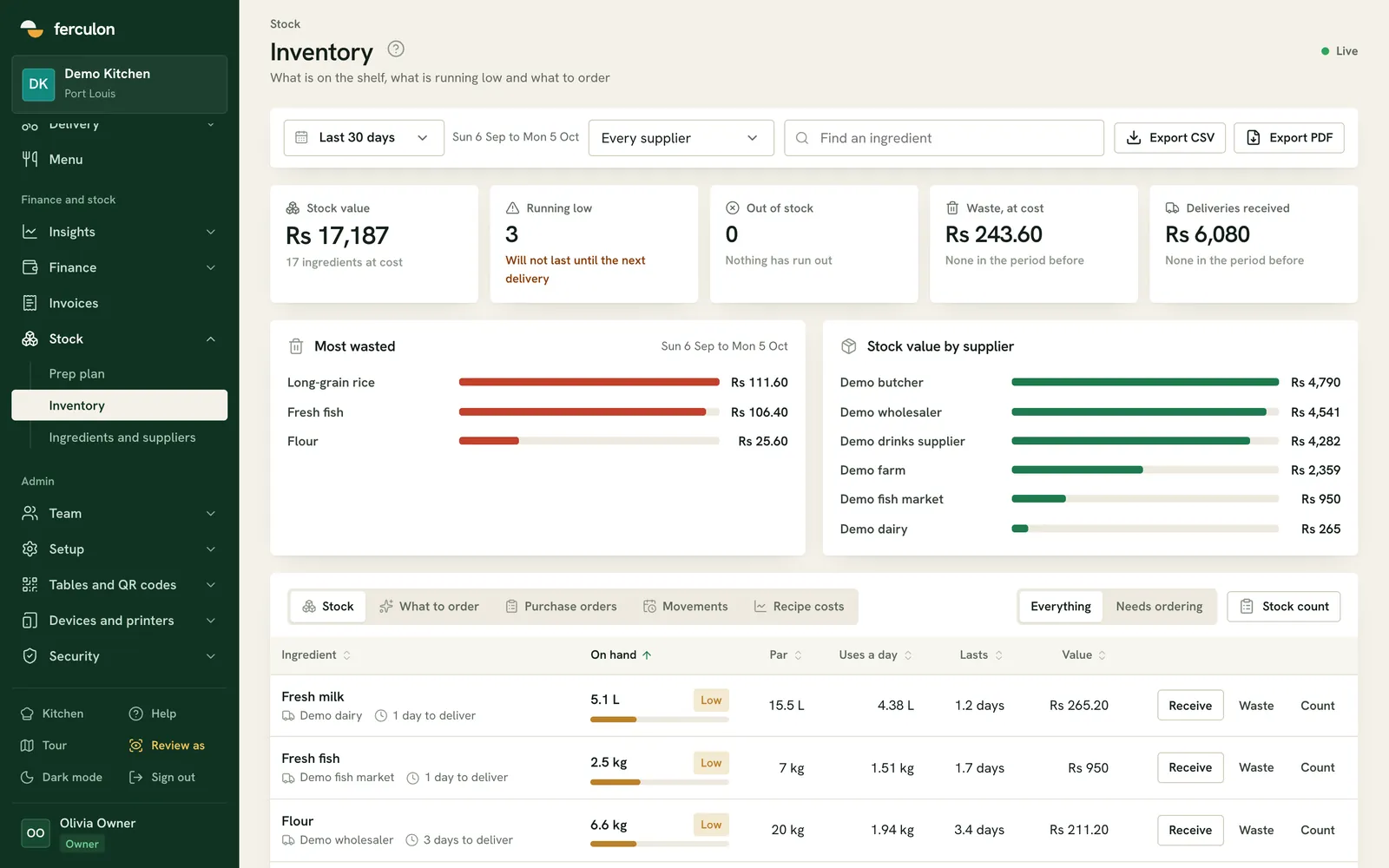Screen dimensions: 1389x868
Task: Open the Demo Kitchen location switcher
Action: point(120,84)
